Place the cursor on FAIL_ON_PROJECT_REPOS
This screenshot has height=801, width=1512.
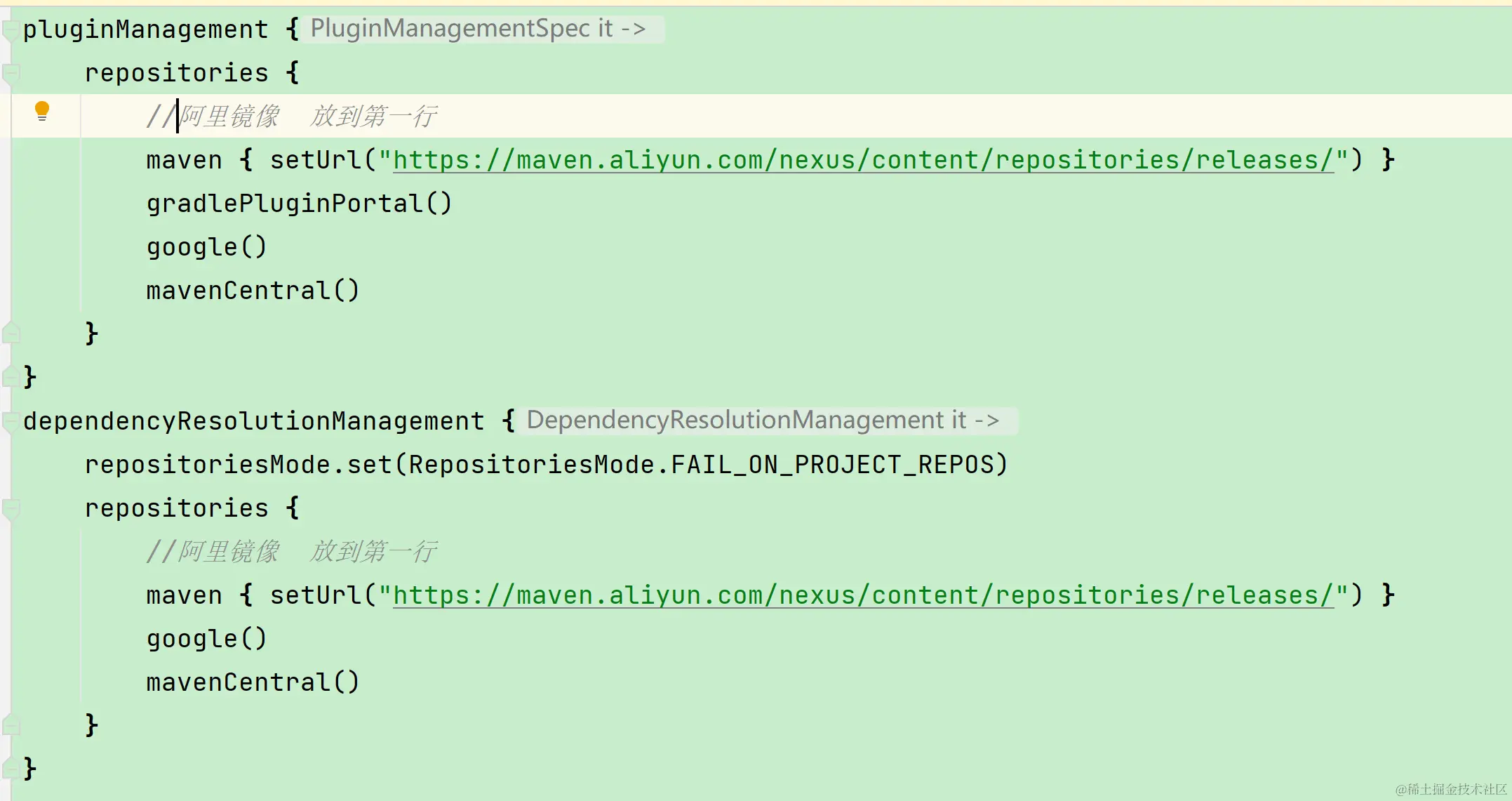tap(833, 465)
